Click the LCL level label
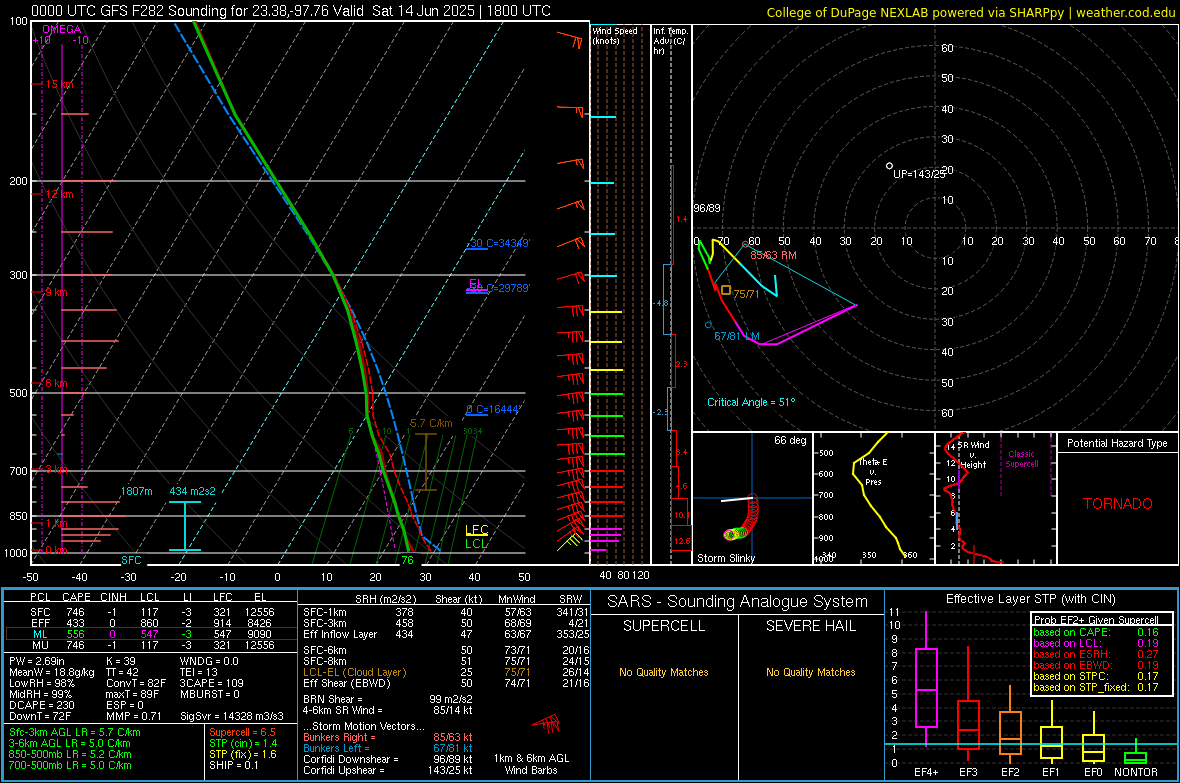Image resolution: width=1180 pixels, height=783 pixels. pyautogui.click(x=476, y=544)
